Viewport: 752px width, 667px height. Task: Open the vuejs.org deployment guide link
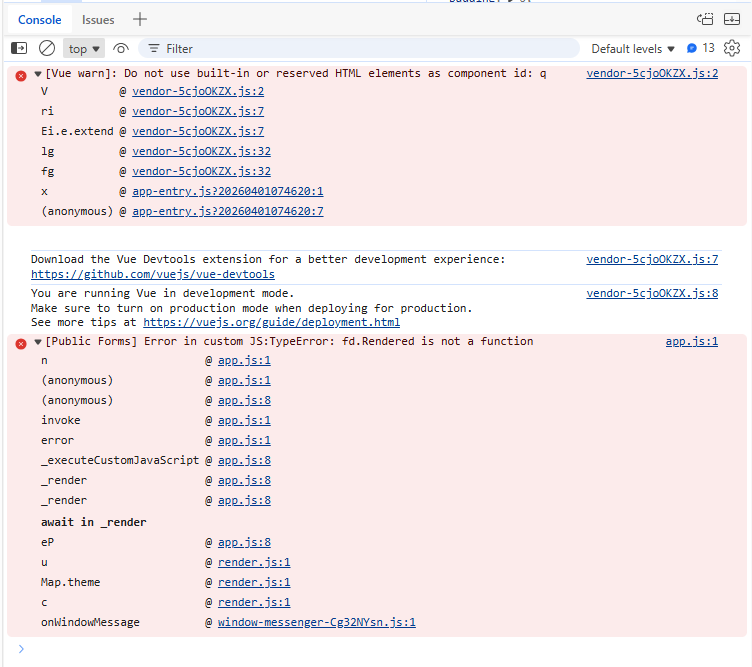pyautogui.click(x=271, y=323)
